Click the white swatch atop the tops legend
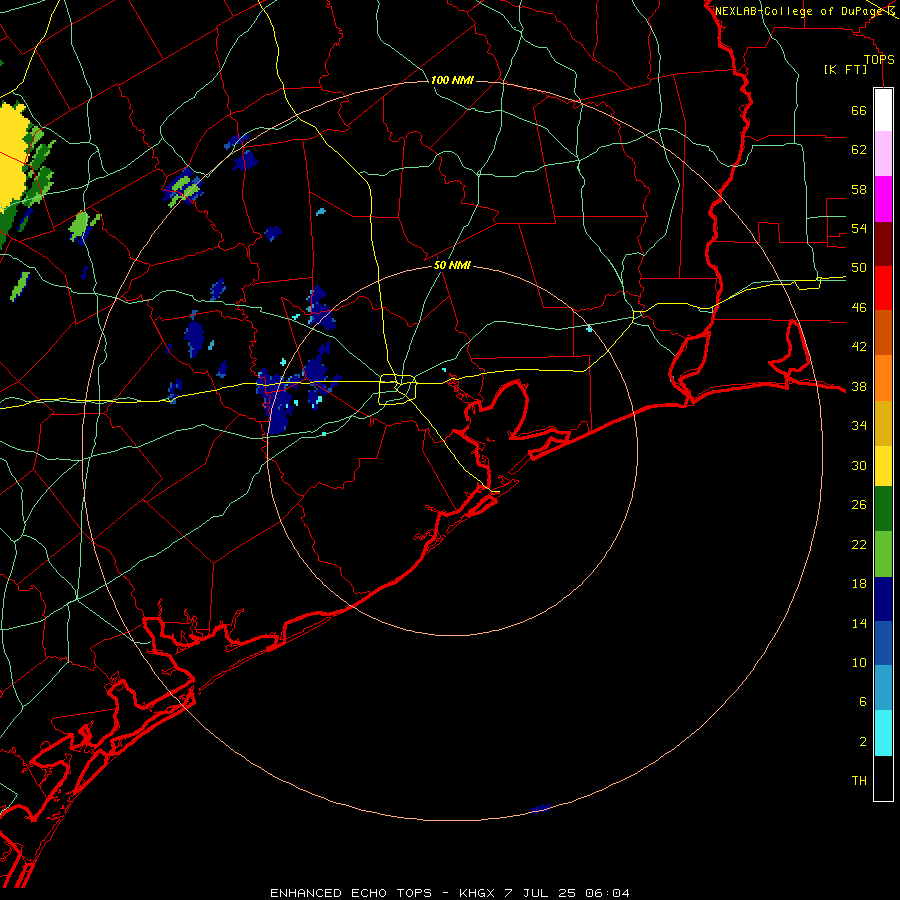Image resolution: width=900 pixels, height=900 pixels. [x=883, y=110]
